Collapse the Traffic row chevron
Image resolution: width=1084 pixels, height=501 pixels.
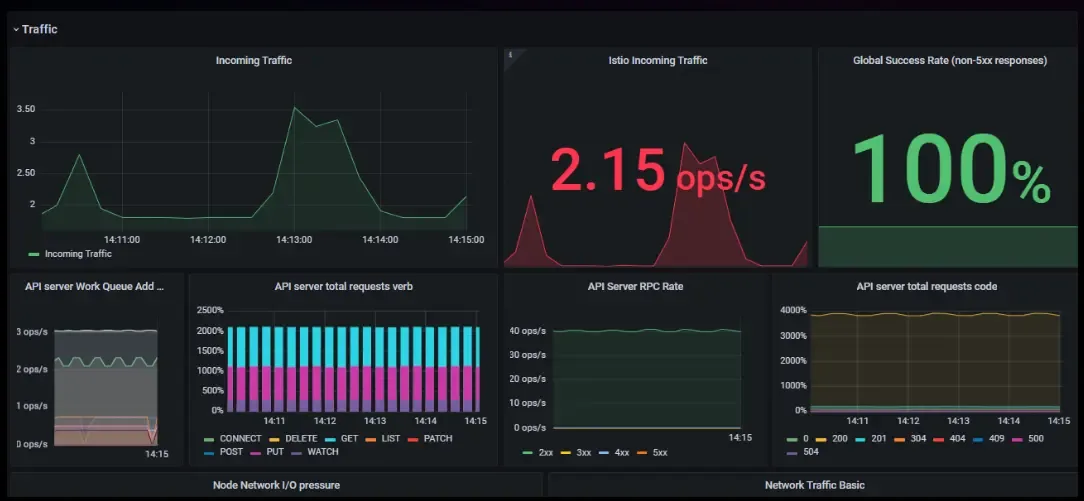16,30
